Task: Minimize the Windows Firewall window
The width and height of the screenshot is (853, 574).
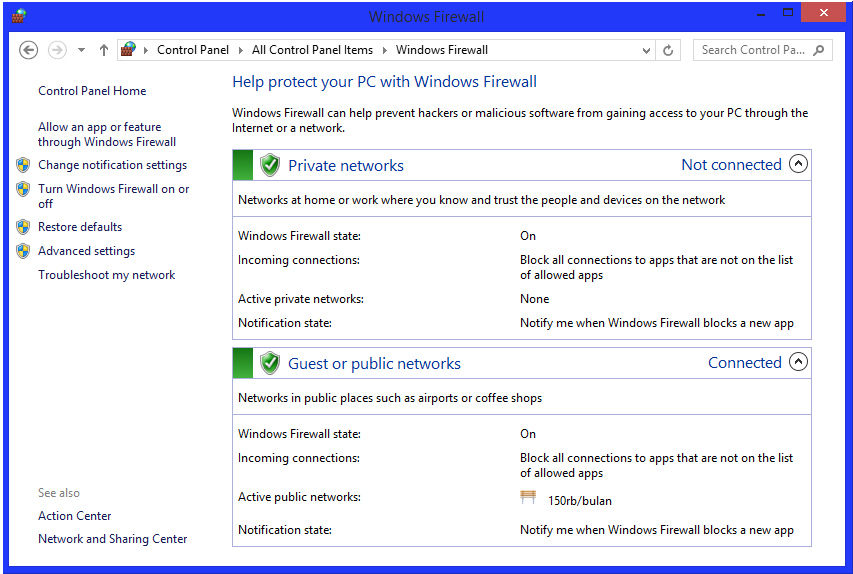Action: coord(761,13)
